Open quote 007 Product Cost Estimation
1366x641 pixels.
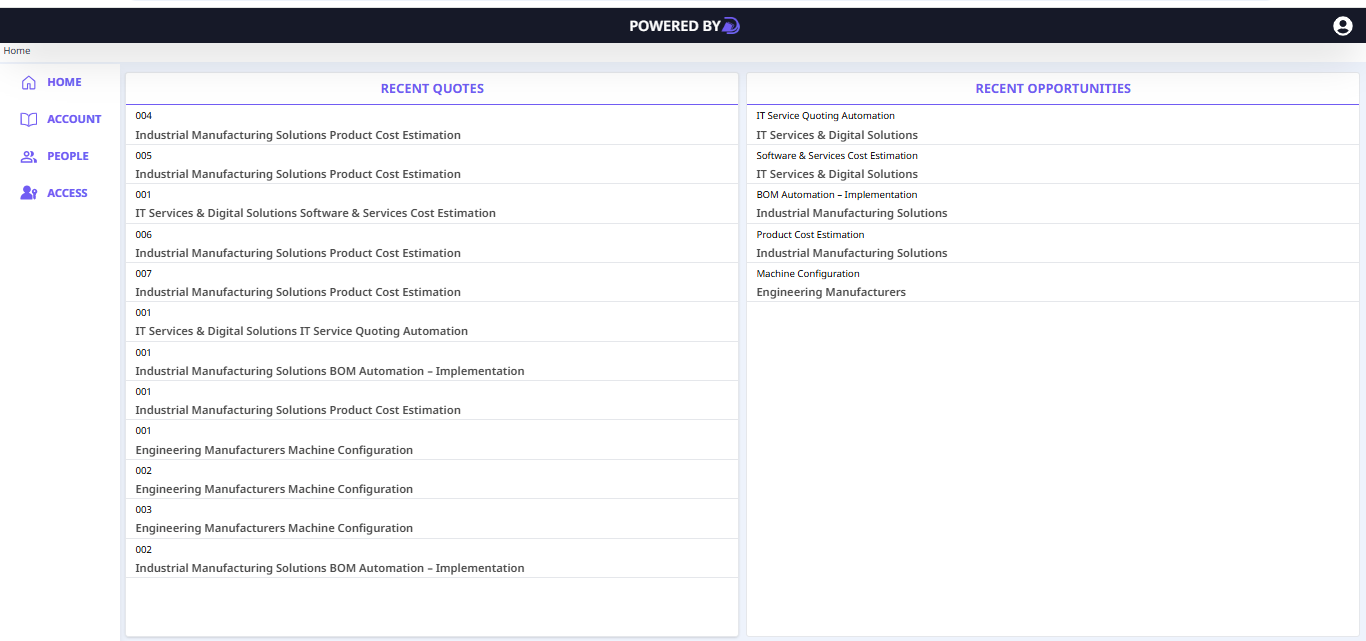tap(298, 292)
